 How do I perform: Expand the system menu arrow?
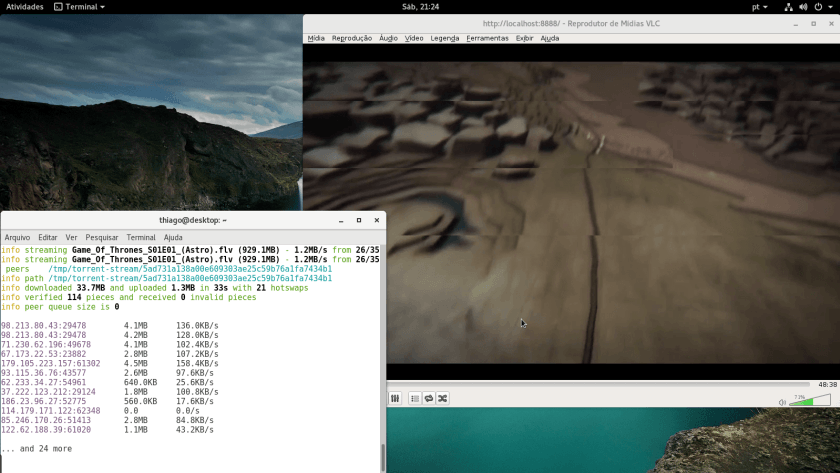click(832, 7)
